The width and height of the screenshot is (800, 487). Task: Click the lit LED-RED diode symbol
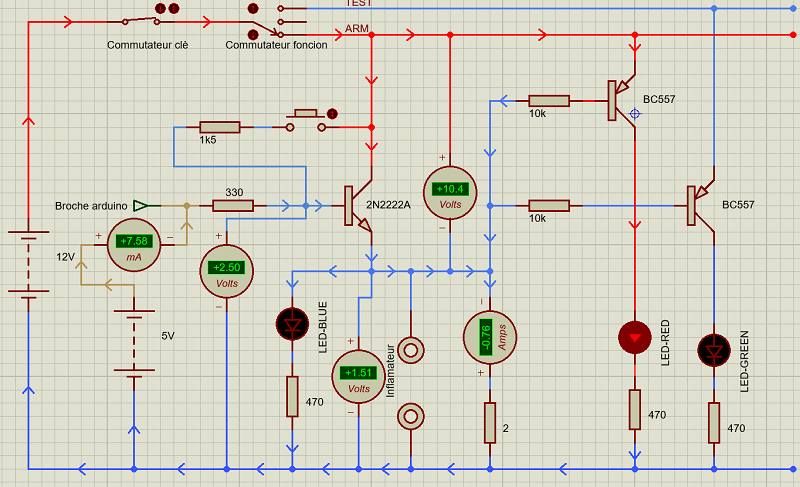(635, 337)
